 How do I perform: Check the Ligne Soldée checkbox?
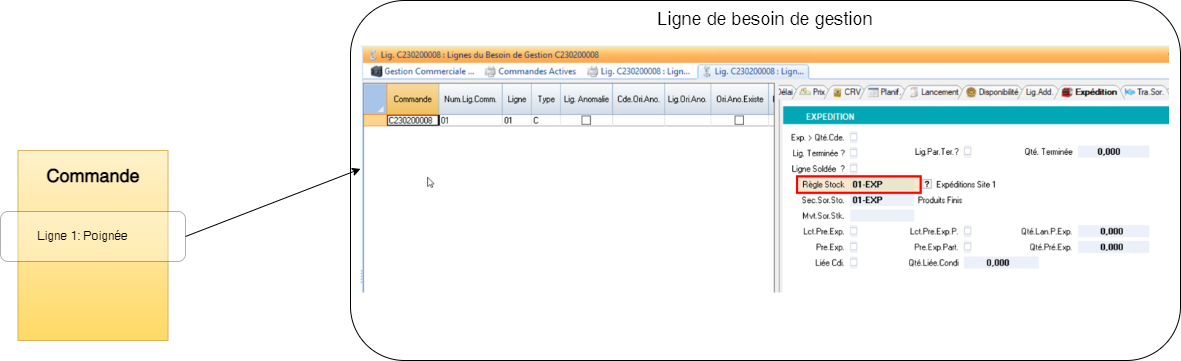tap(853, 168)
